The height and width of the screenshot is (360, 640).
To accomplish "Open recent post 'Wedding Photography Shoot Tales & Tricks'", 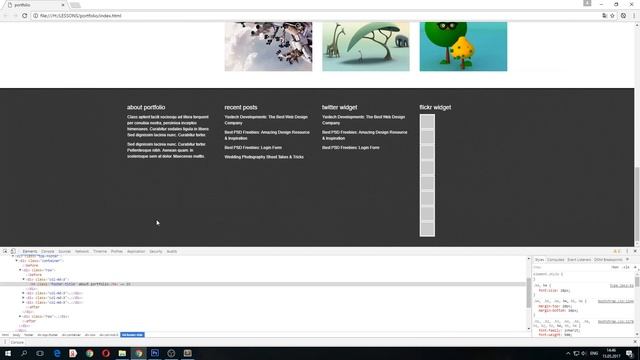I will (264, 157).
